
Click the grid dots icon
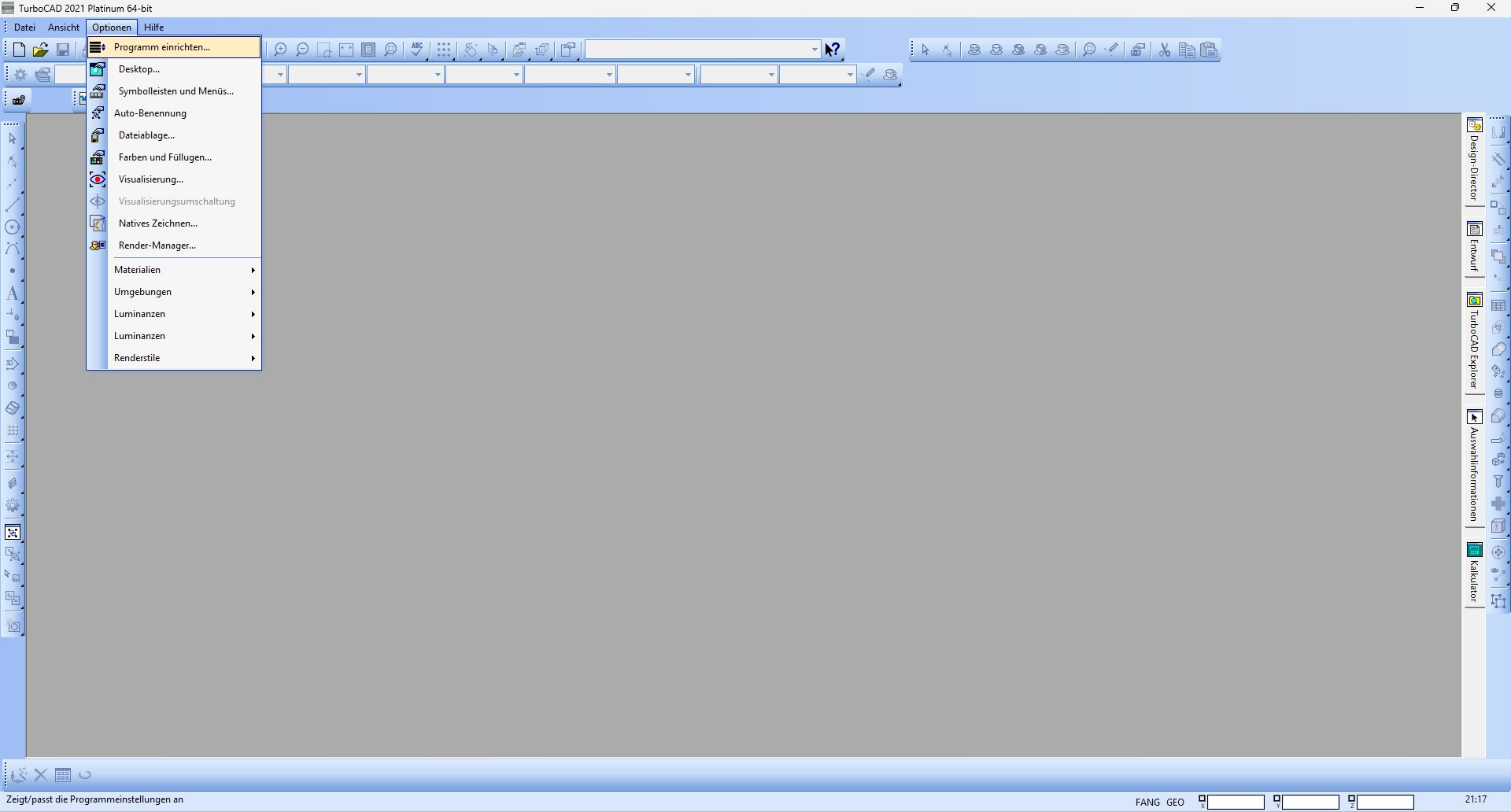(444, 50)
